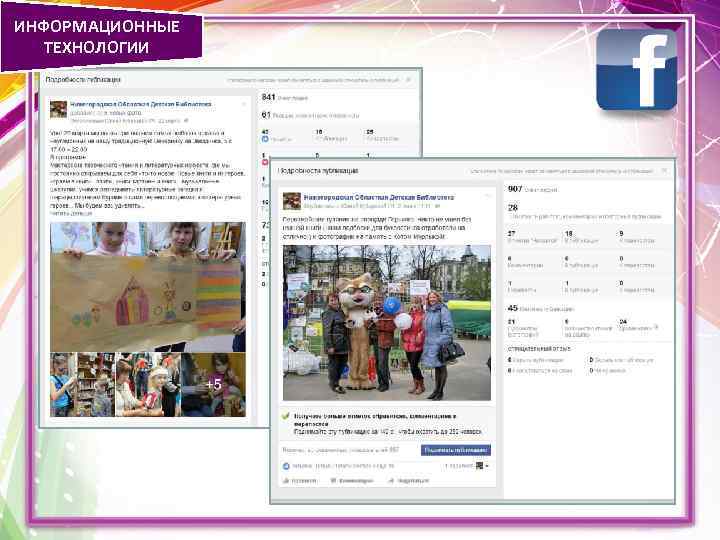Screen dimensions: 720x540
Task: Open library page name link in back post
Action: (141, 104)
